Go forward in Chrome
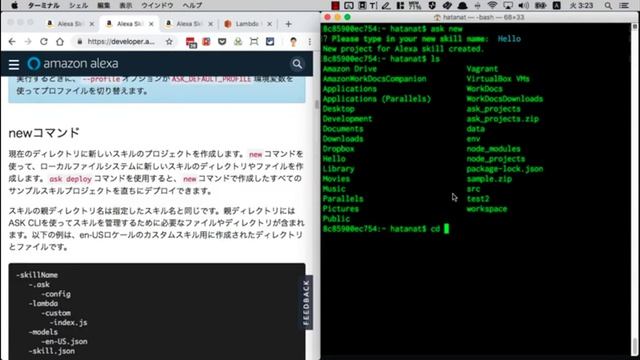The width and height of the screenshot is (640, 360). [x=28, y=42]
